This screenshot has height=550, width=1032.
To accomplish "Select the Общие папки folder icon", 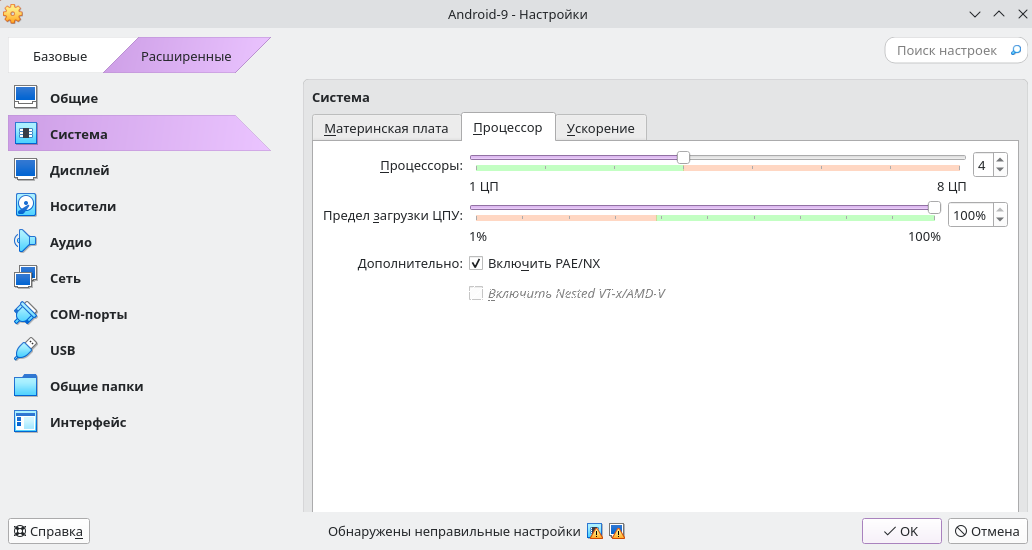I will click(26, 386).
